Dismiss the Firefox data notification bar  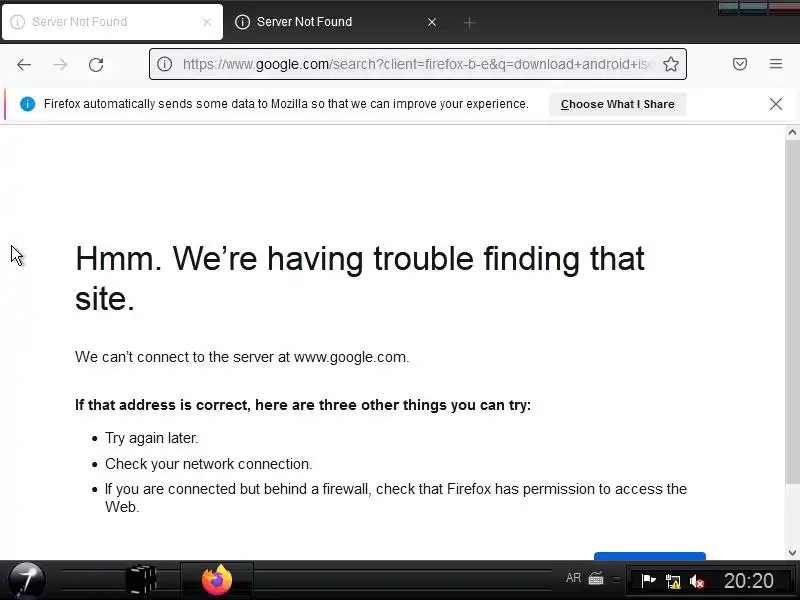pyautogui.click(x=776, y=104)
